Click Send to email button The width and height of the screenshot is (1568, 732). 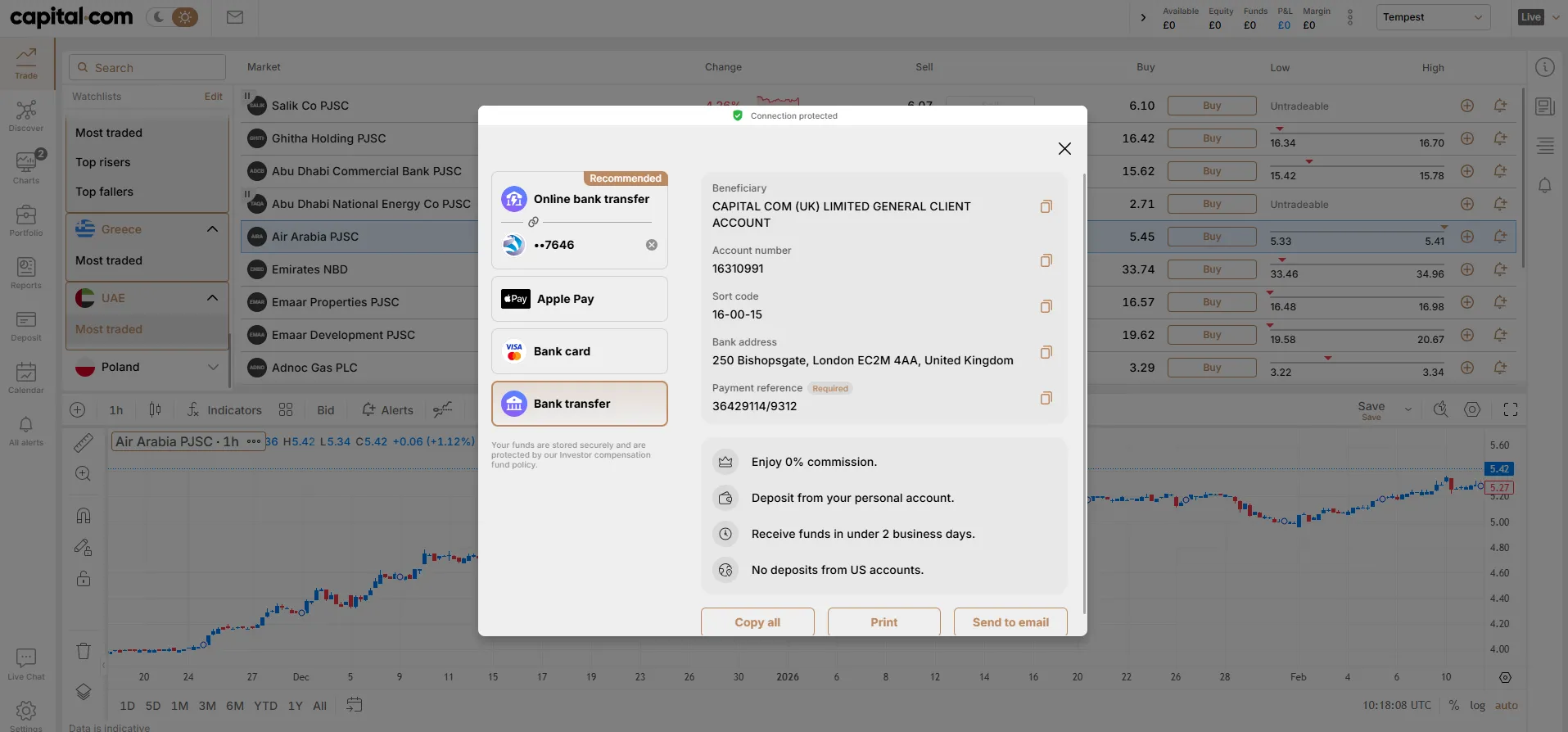click(1010, 622)
